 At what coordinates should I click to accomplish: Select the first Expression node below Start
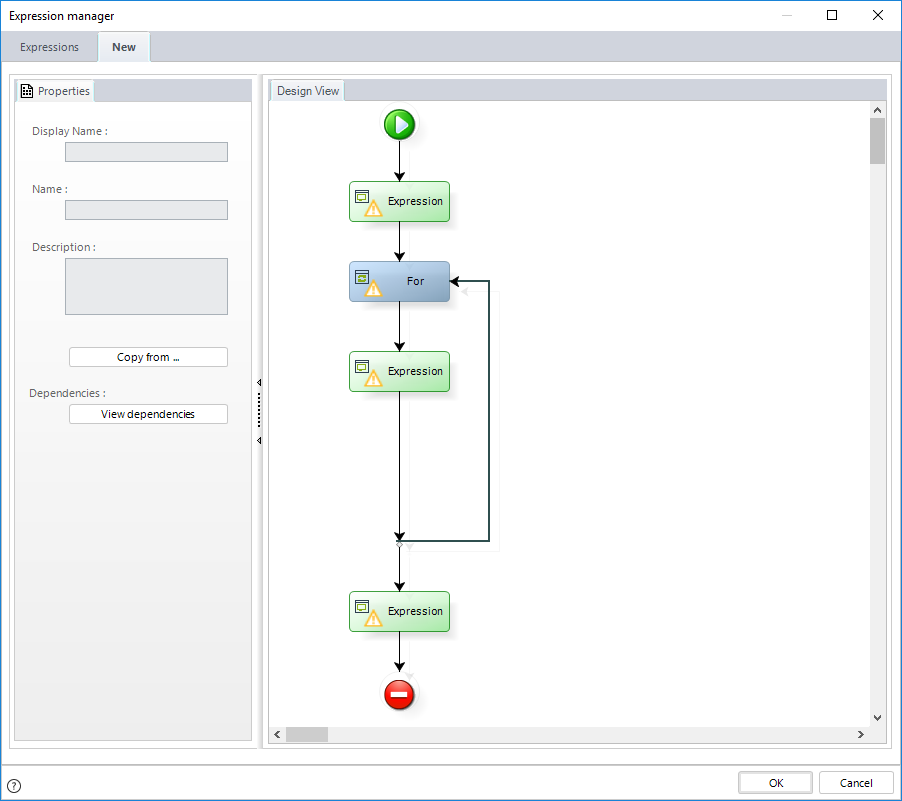coord(399,201)
